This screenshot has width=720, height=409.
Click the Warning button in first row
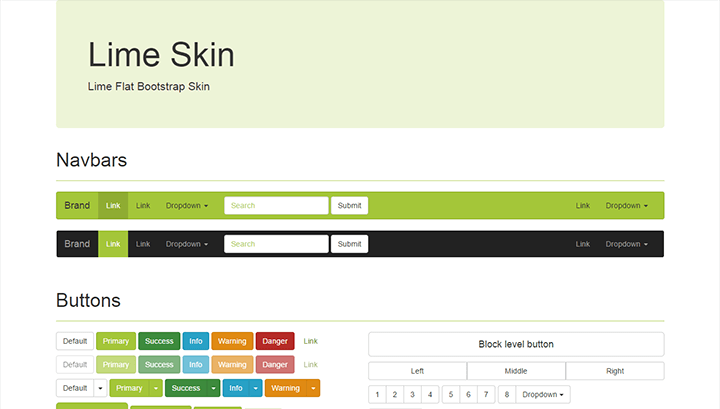click(x=232, y=341)
